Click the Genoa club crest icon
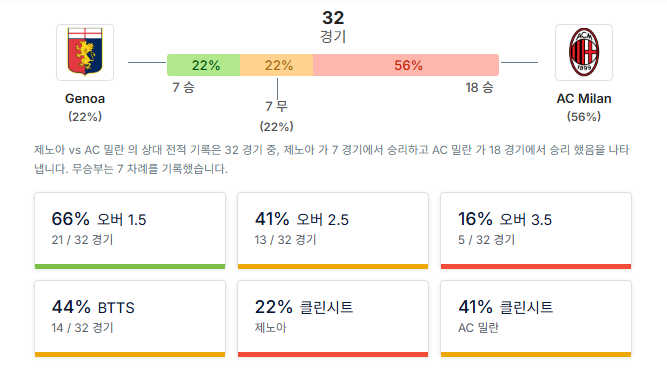This screenshot has height=368, width=667. coord(85,52)
